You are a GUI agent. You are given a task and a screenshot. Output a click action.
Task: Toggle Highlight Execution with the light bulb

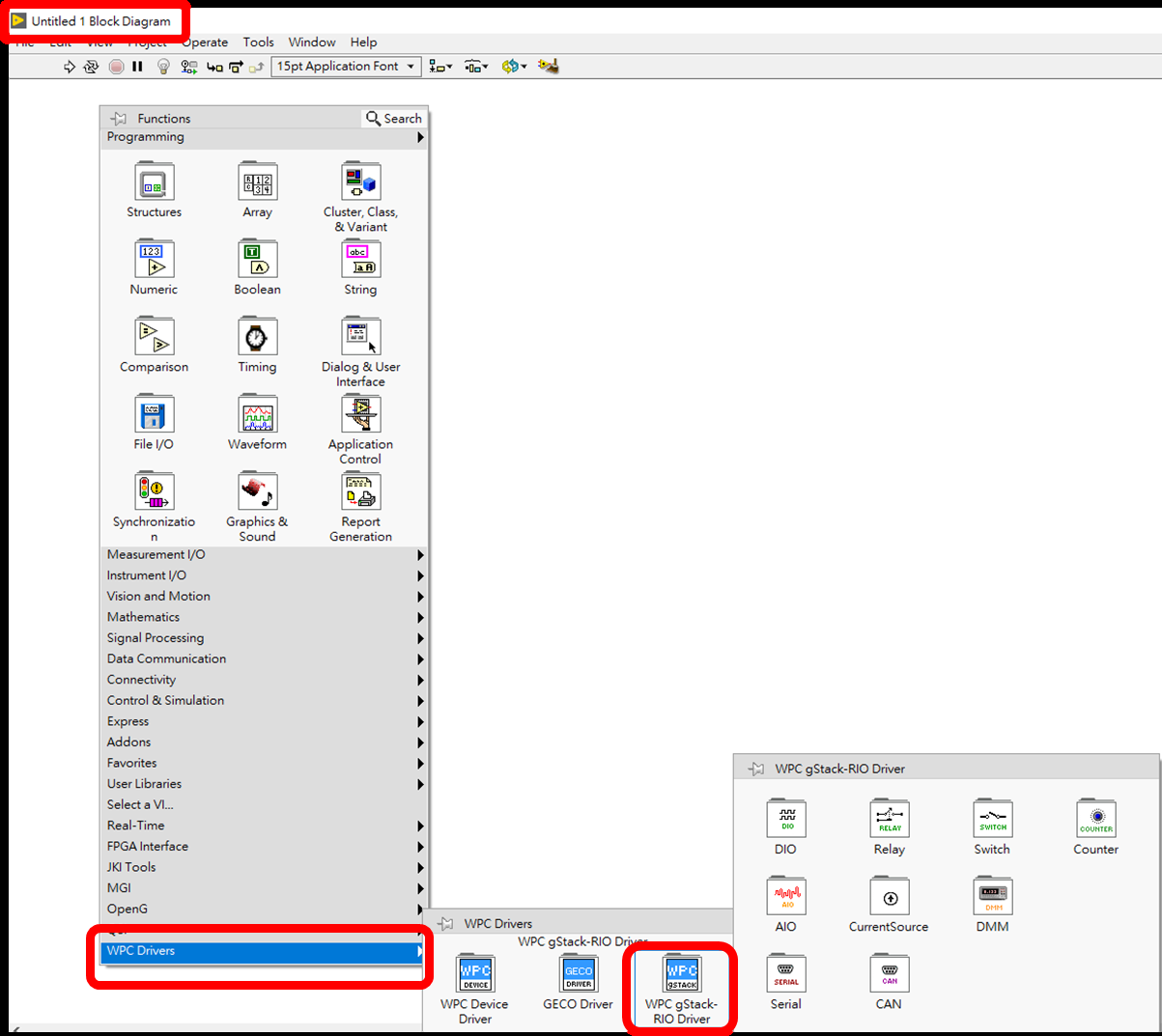(162, 66)
